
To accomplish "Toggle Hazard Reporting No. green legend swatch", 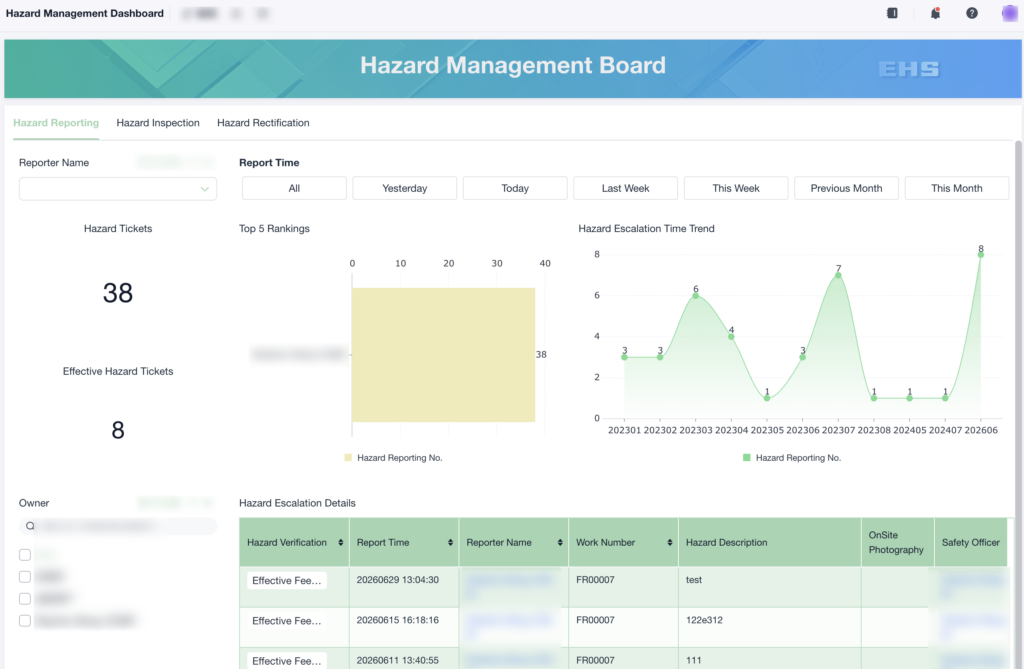I will click(x=746, y=458).
